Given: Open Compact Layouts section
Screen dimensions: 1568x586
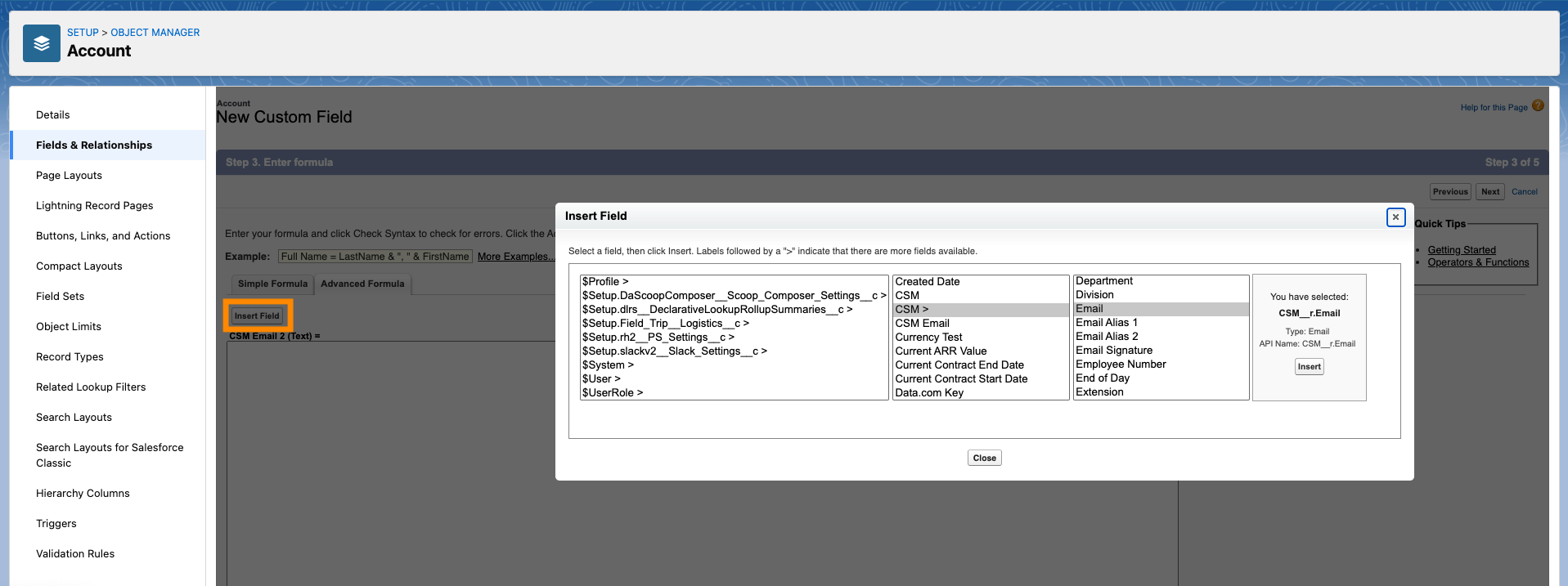Looking at the screenshot, I should tap(79, 266).
